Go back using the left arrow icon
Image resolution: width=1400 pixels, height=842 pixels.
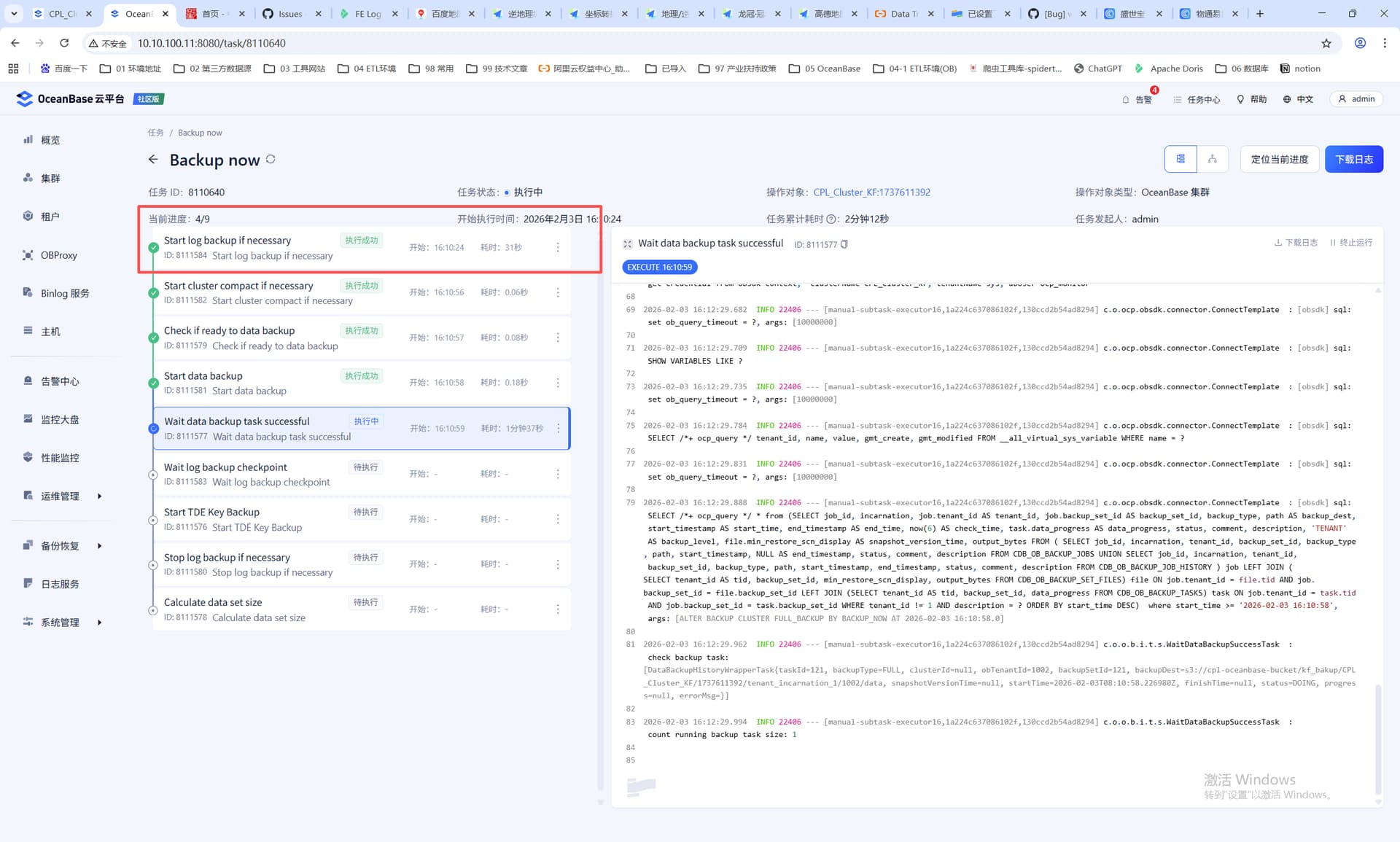[153, 160]
